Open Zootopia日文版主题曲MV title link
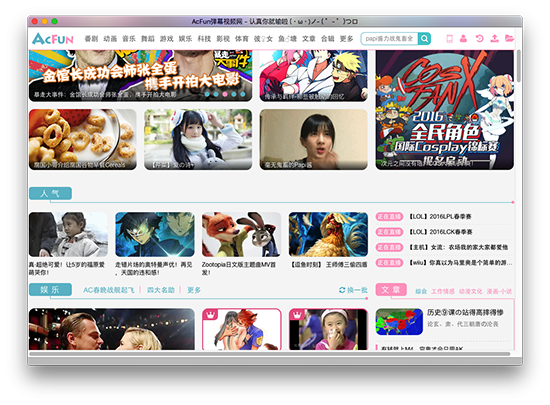The height and width of the screenshot is (405, 550). [x=239, y=268]
